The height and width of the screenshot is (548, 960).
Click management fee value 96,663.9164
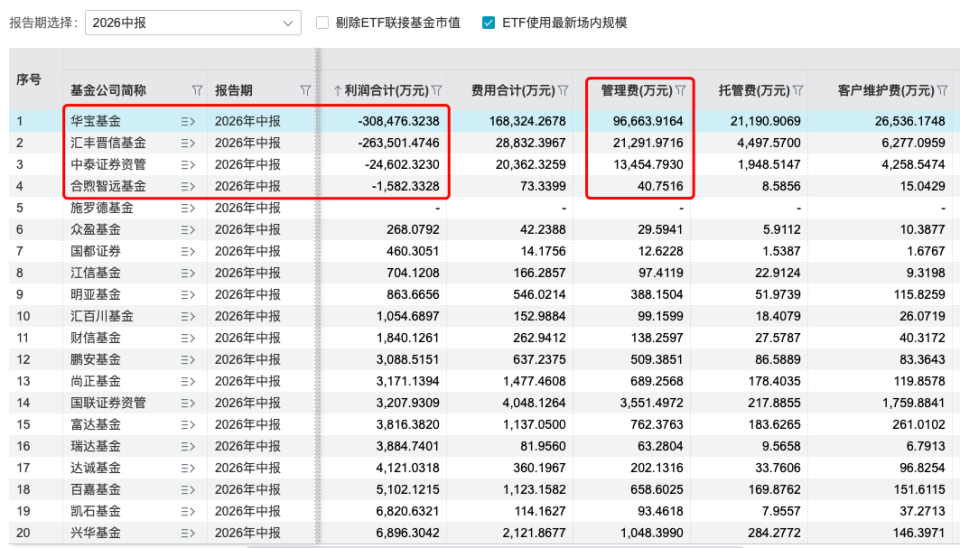648,121
